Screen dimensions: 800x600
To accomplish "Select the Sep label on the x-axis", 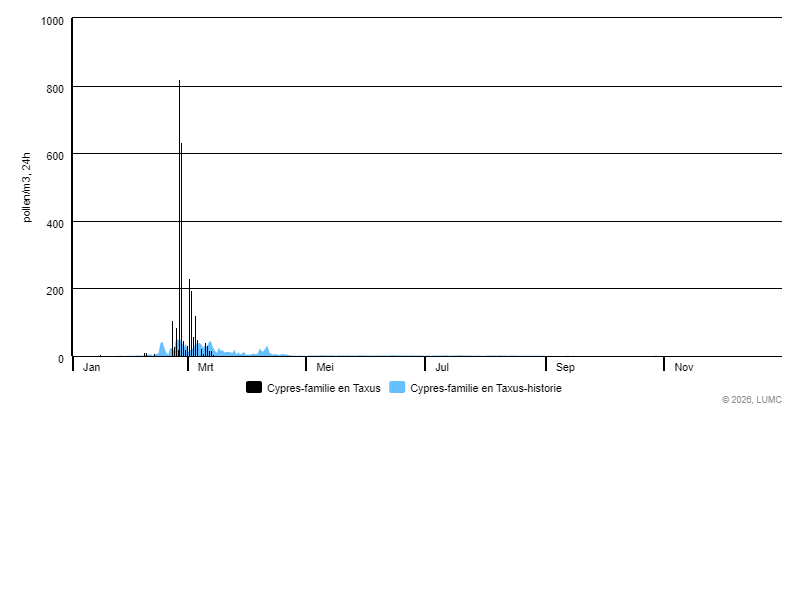I will pyautogui.click(x=565, y=367).
